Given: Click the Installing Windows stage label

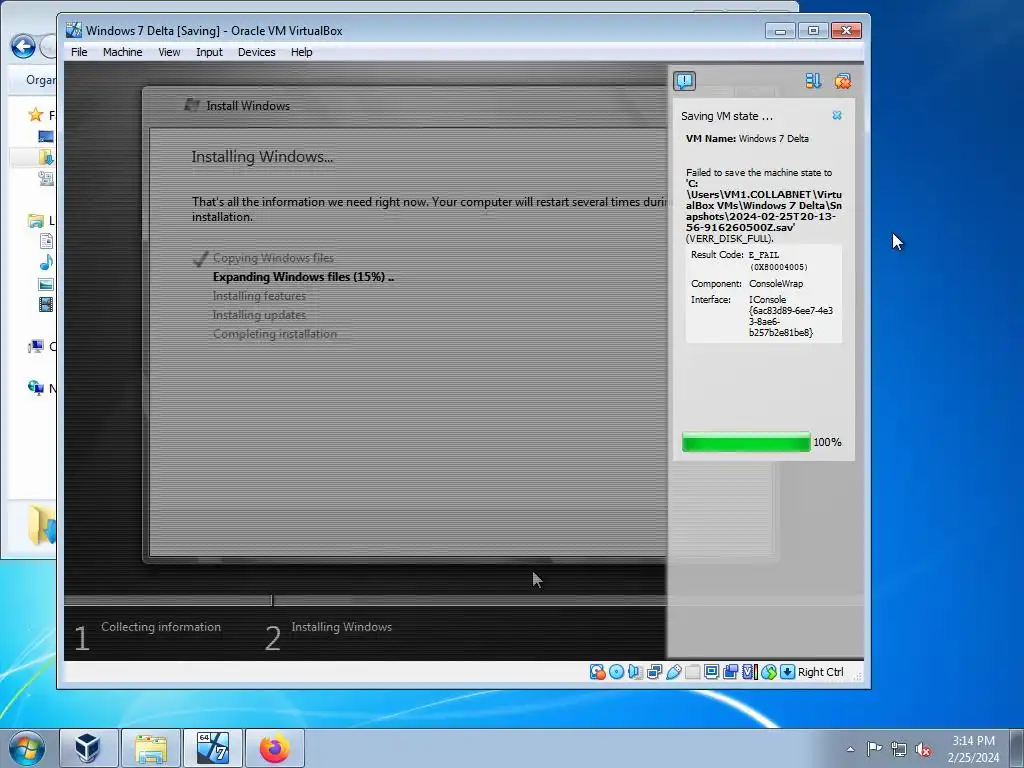Looking at the screenshot, I should tap(342, 627).
